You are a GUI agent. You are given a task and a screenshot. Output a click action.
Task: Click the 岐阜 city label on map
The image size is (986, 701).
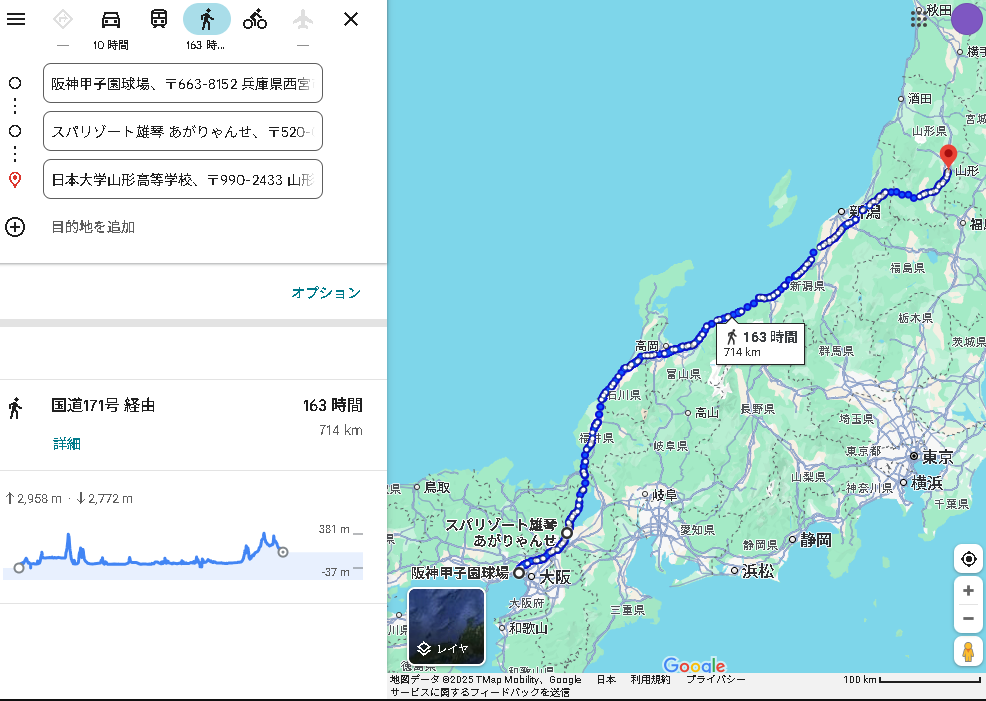664,495
